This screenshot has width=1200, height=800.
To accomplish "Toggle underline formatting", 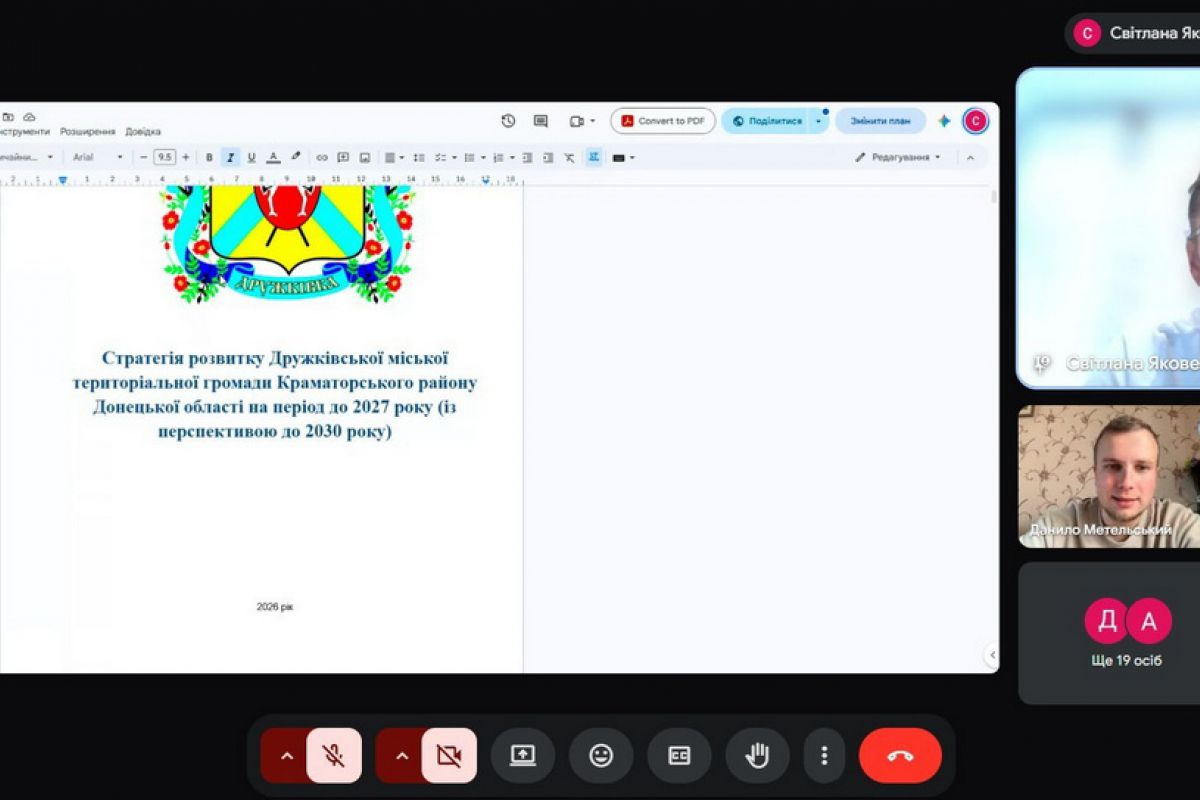I will tap(251, 157).
